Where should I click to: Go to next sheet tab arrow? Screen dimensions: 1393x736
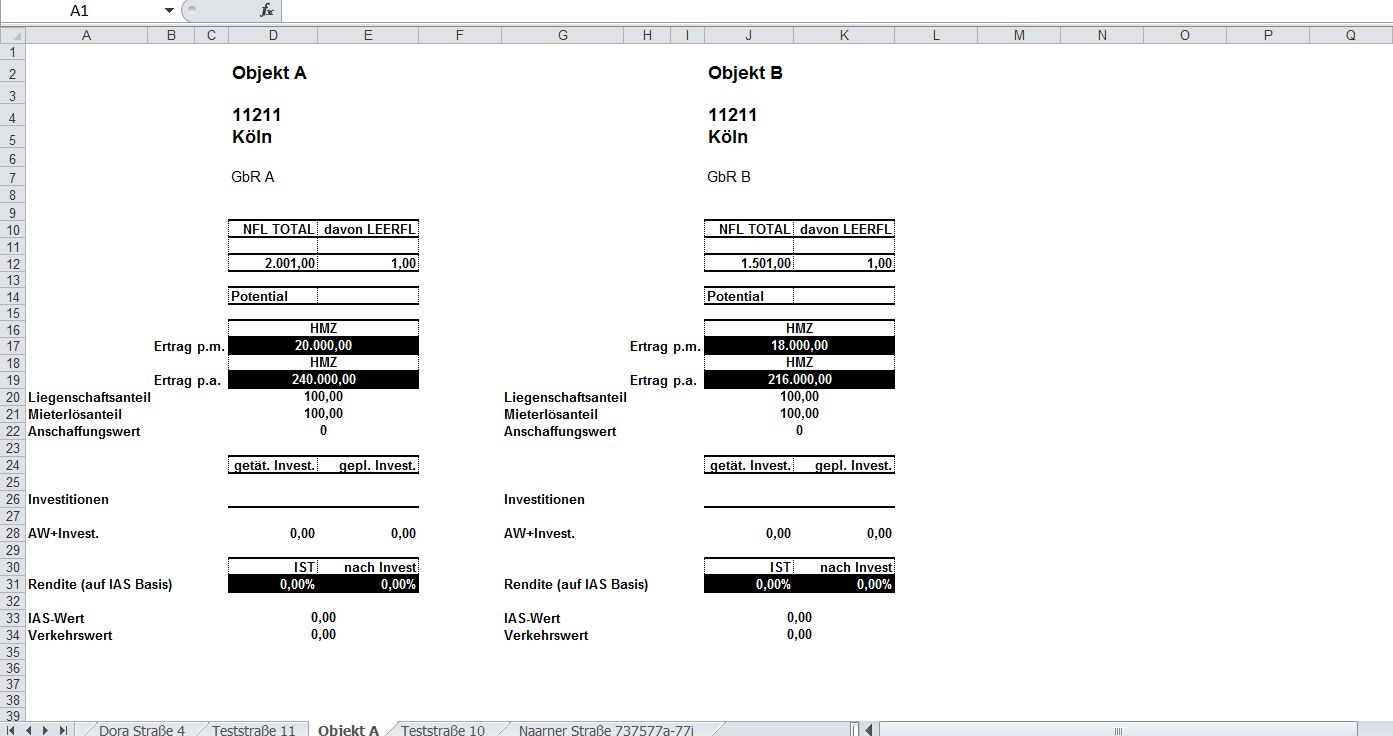pos(46,730)
